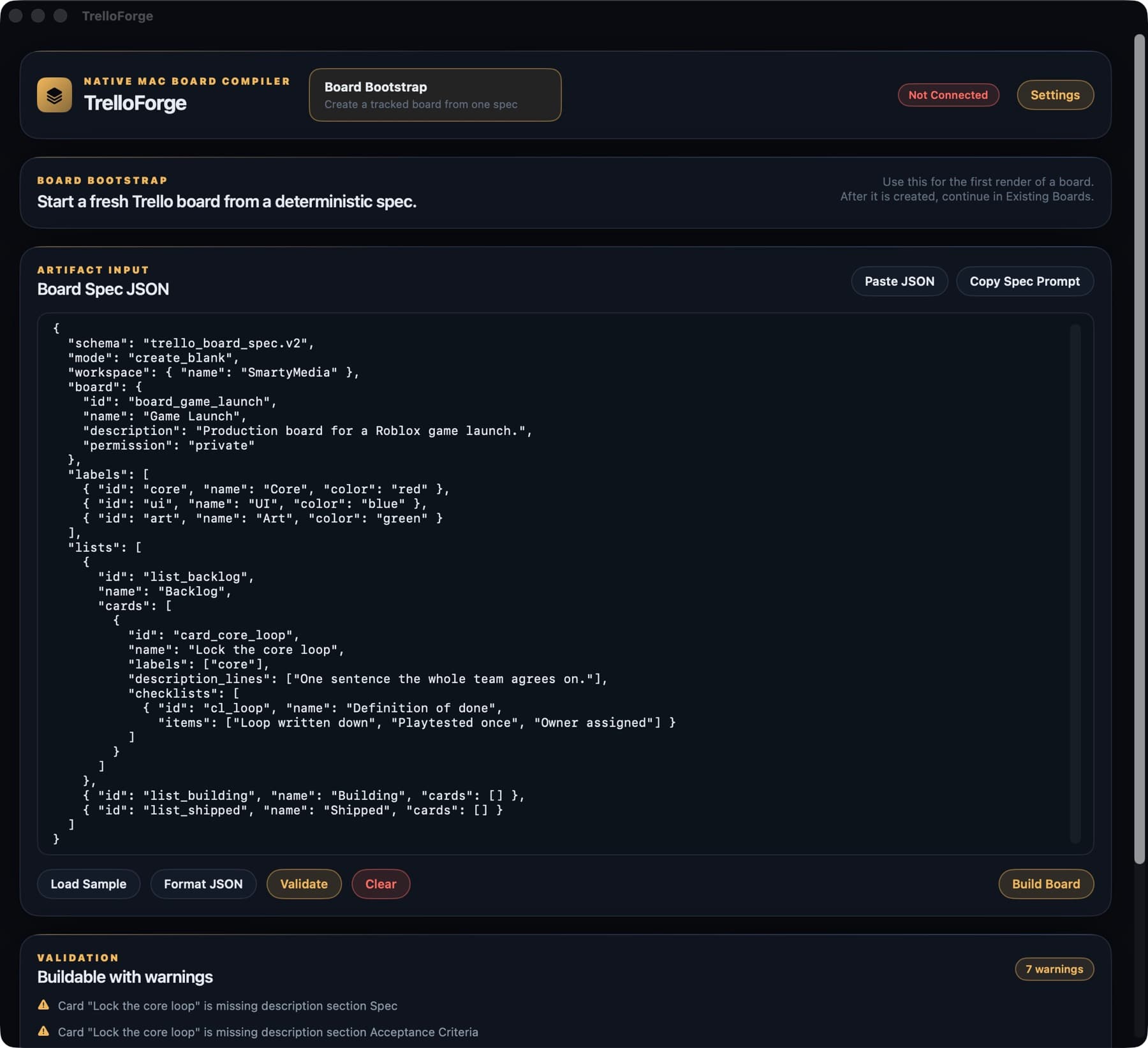1148x1048 pixels.
Task: Click the "id": "board_game_launch" line
Action: coord(180,402)
